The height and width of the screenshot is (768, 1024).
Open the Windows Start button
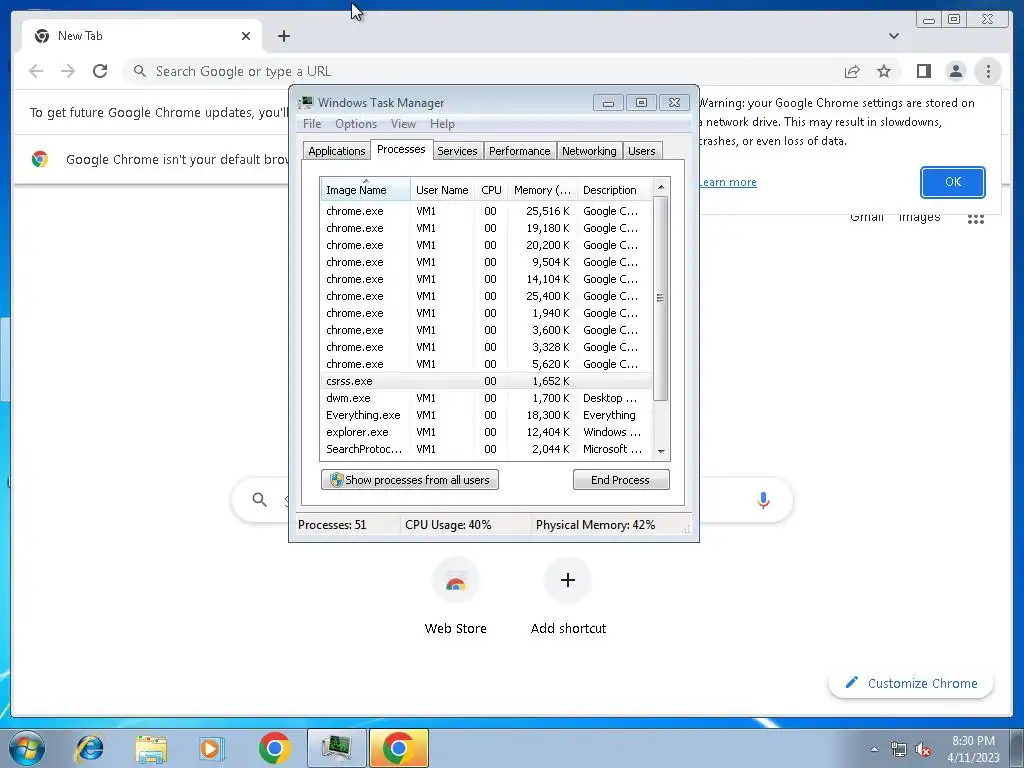27,748
